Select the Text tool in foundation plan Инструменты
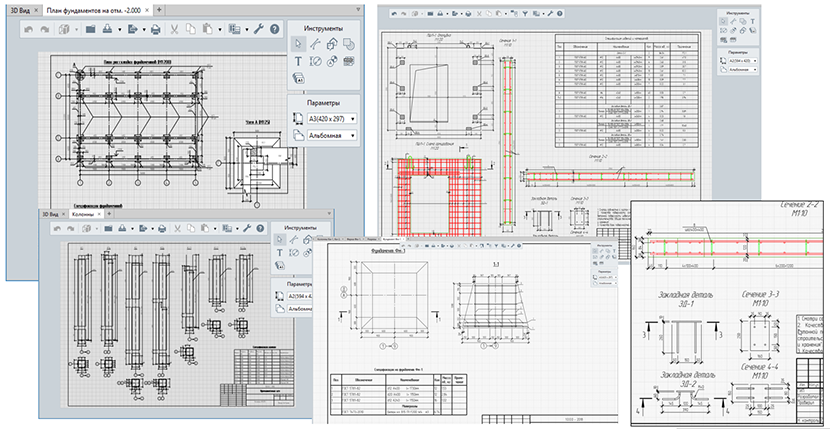This screenshot has height=429, width=830. click(298, 61)
